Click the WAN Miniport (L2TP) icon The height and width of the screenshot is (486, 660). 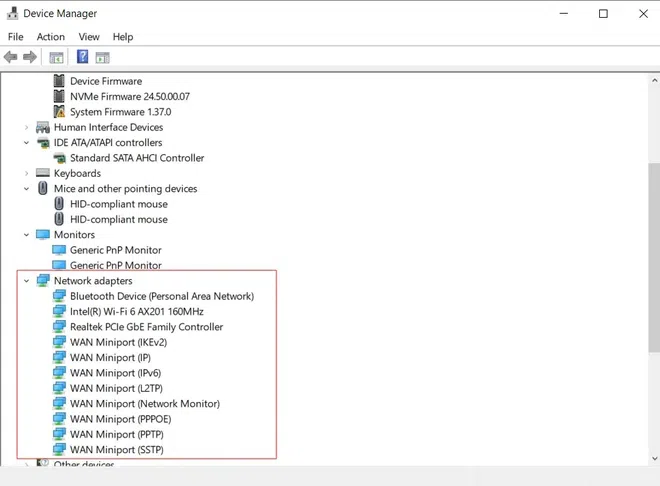[x=59, y=388]
